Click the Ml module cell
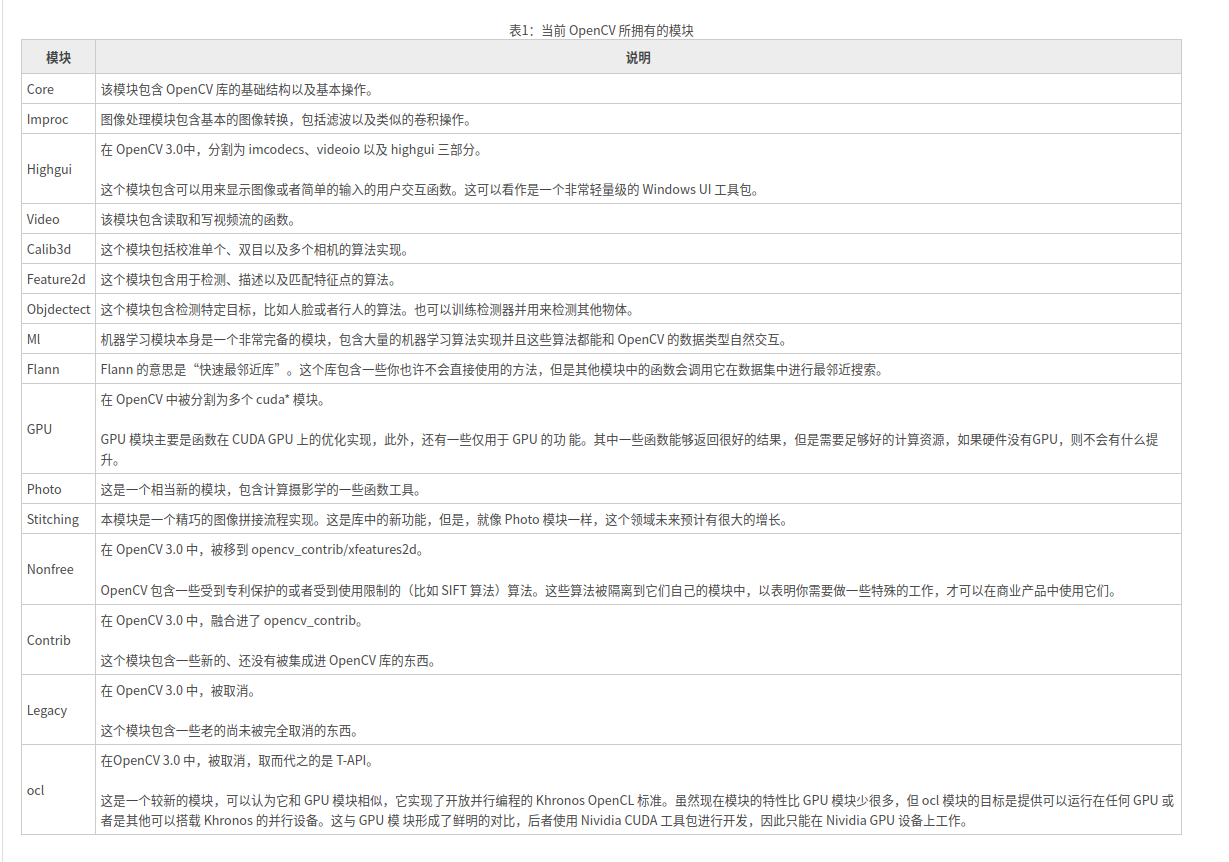The width and height of the screenshot is (1229, 862). (34, 339)
